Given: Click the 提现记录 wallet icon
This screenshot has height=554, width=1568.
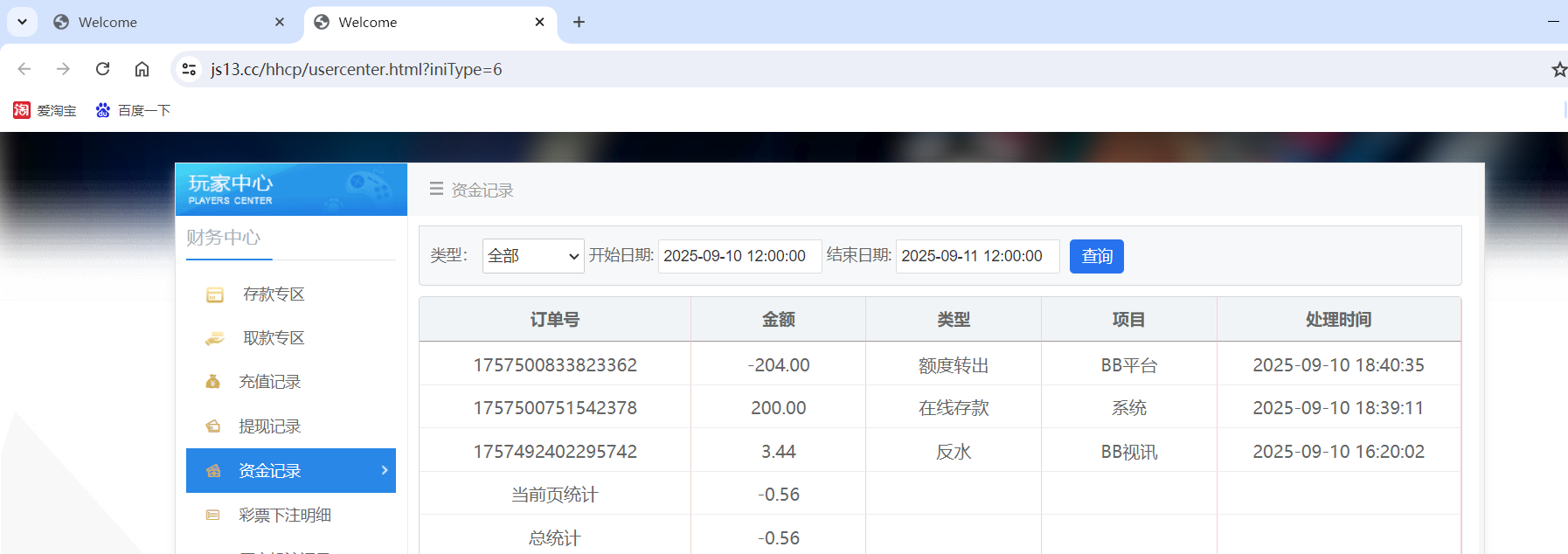Looking at the screenshot, I should click(x=212, y=426).
